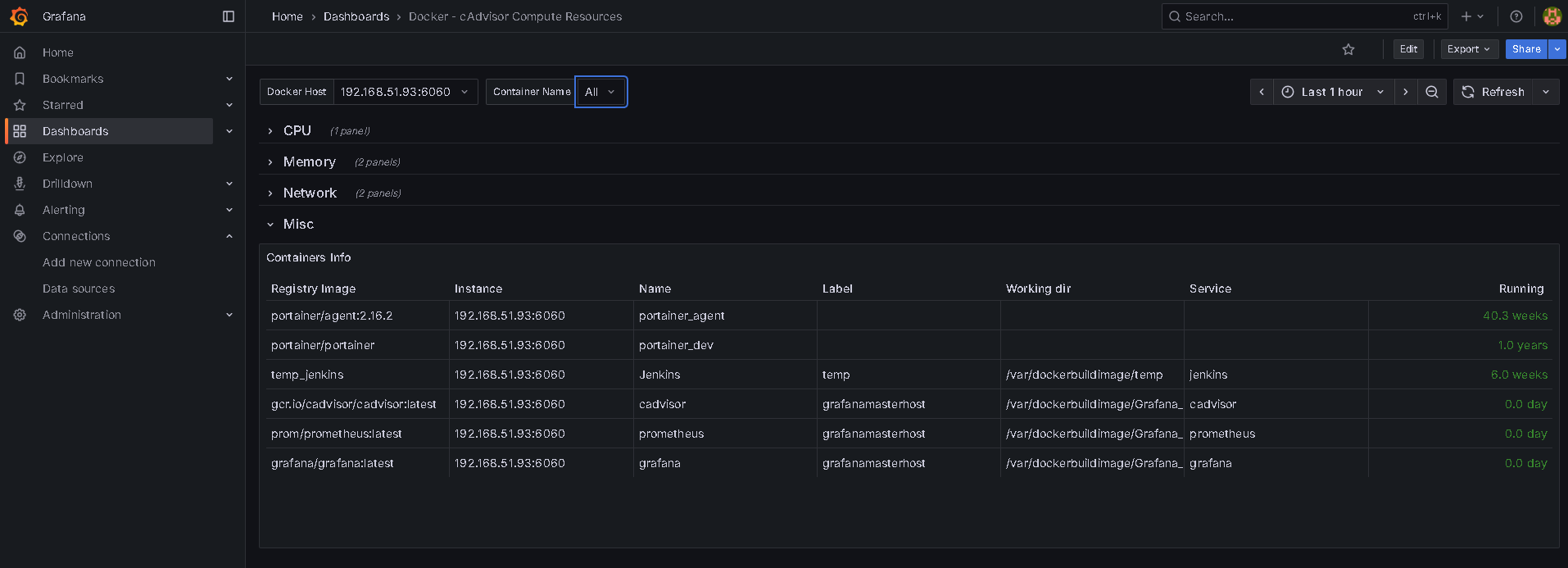Image resolution: width=1568 pixels, height=568 pixels.
Task: Click the Home breadcrumb link
Action: pos(288,16)
